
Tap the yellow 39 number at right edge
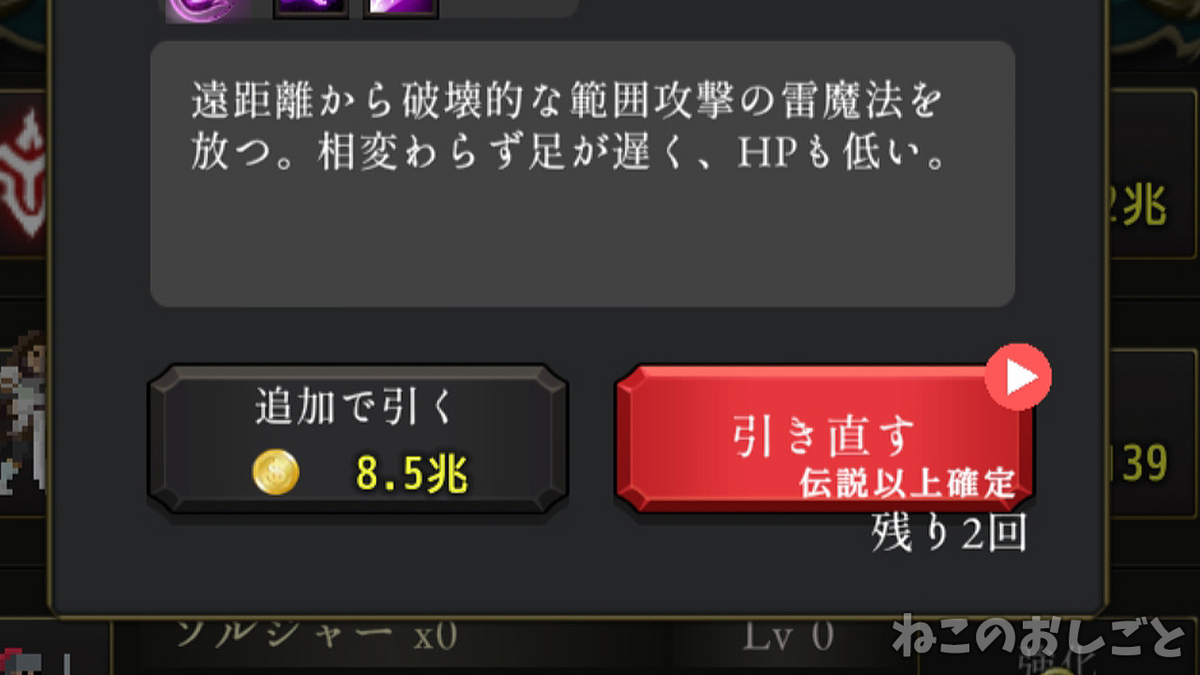(1142, 463)
